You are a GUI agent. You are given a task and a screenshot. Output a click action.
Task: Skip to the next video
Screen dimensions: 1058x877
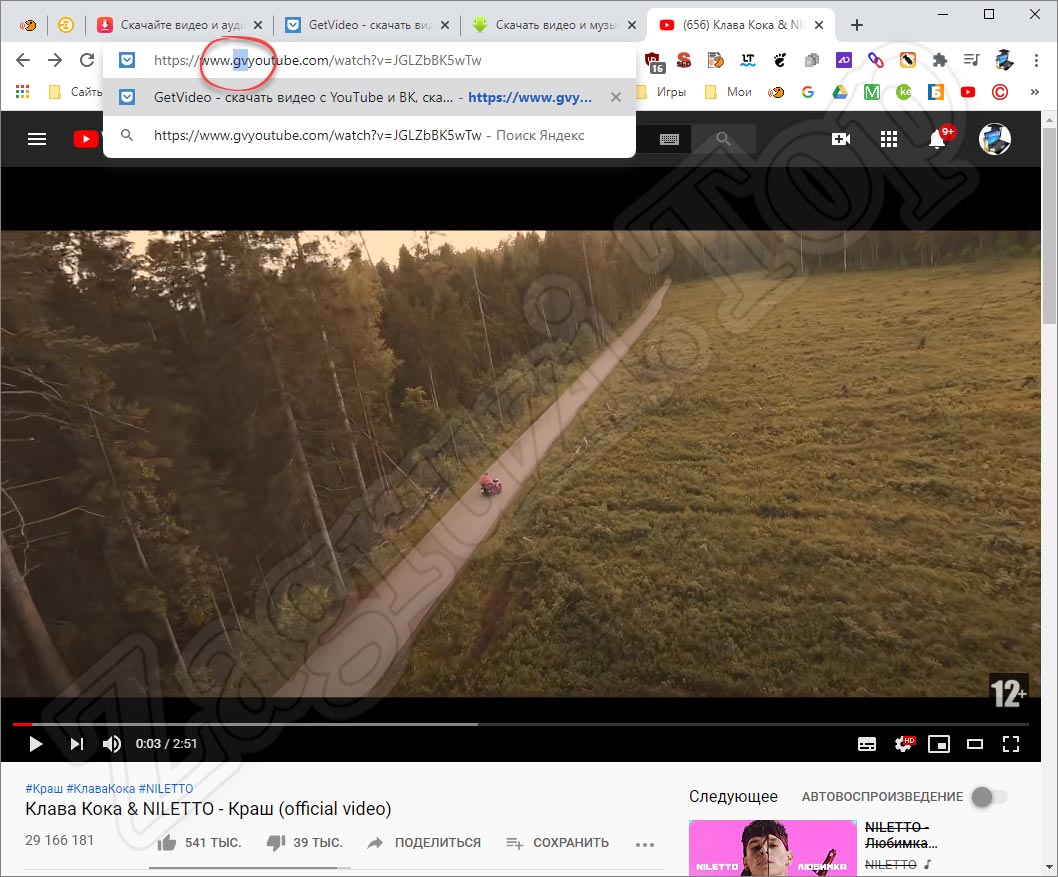pos(77,743)
